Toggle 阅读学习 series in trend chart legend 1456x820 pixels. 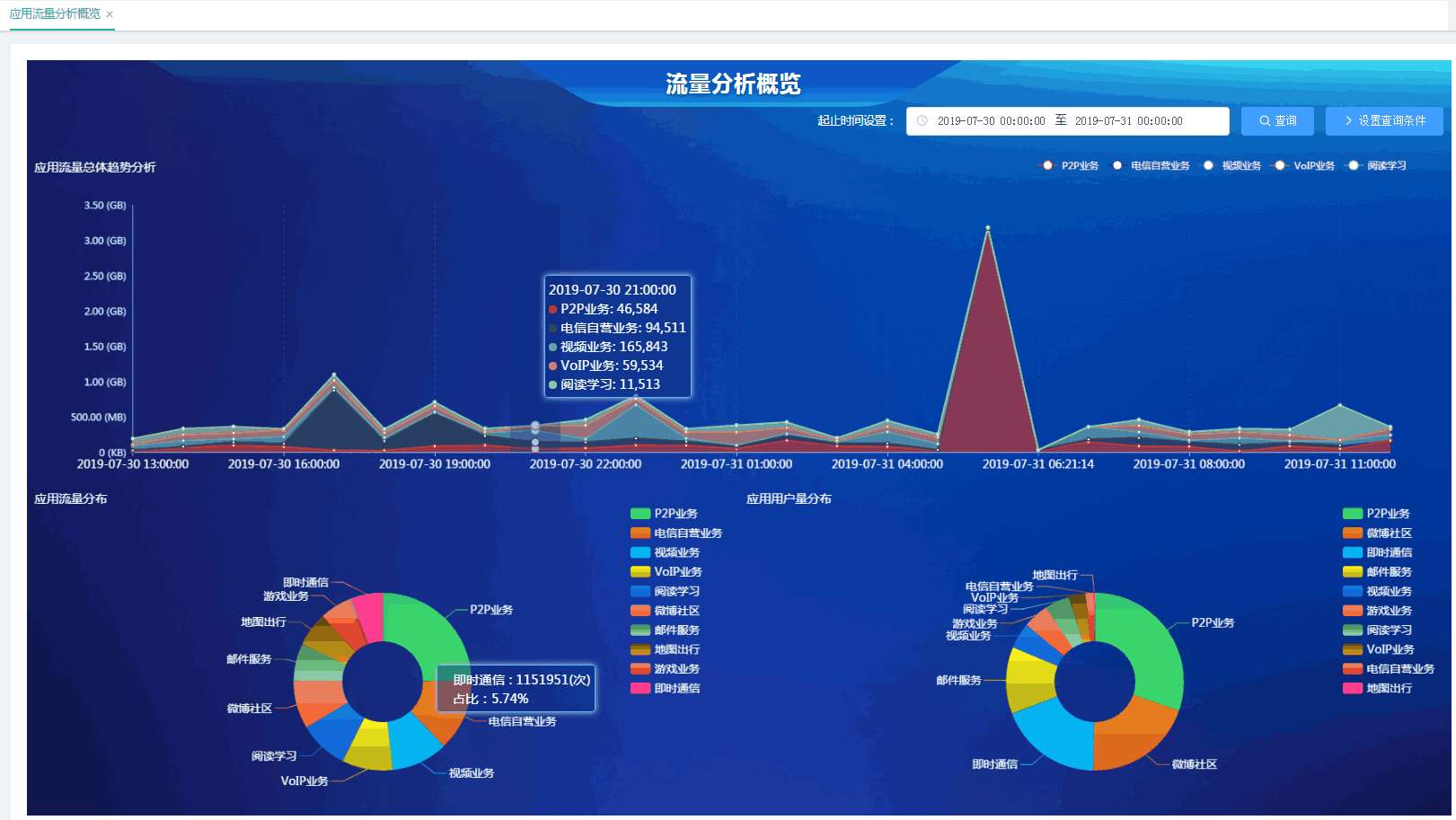pos(1354,166)
